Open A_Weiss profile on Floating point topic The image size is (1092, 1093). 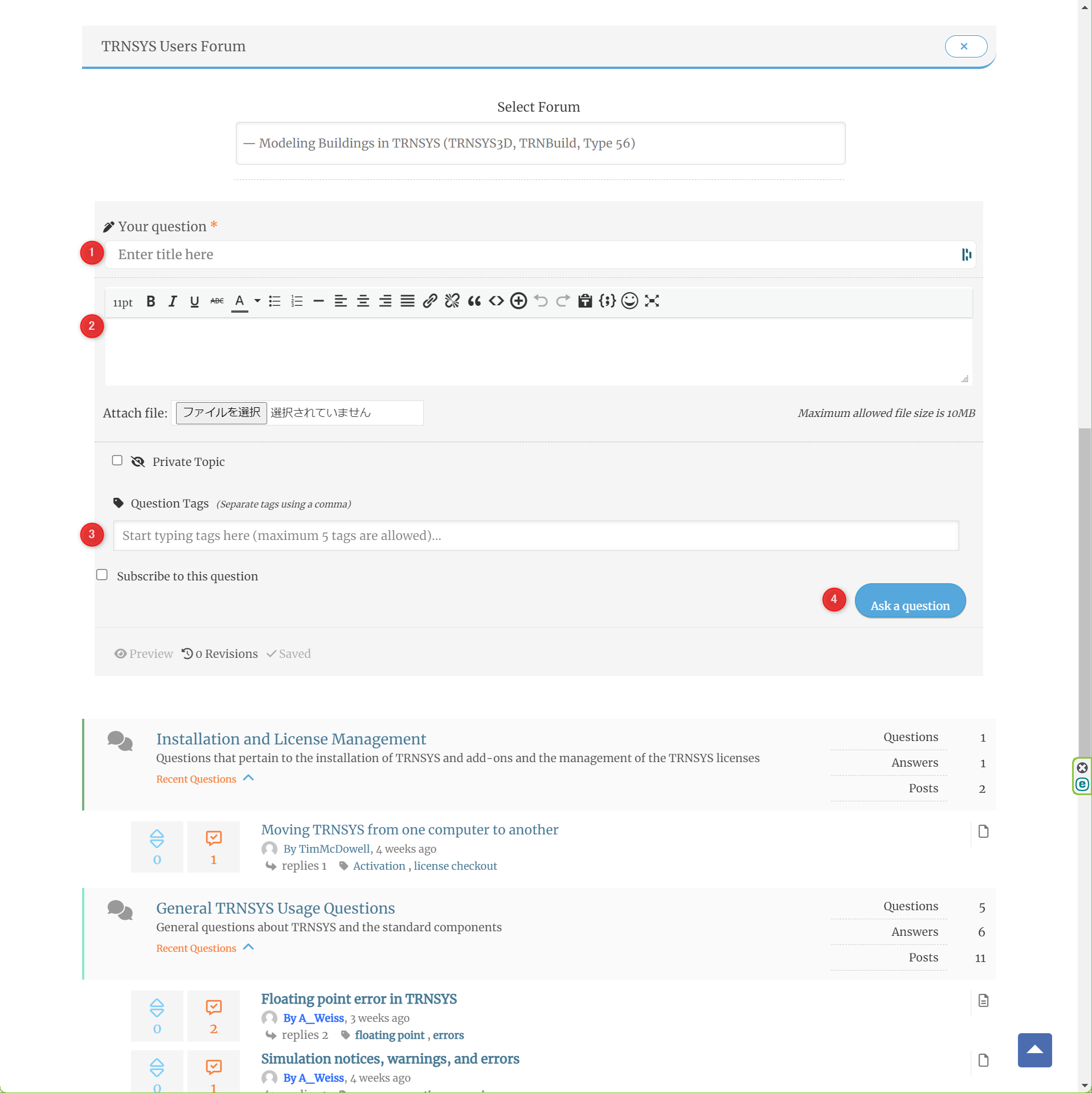(321, 1018)
